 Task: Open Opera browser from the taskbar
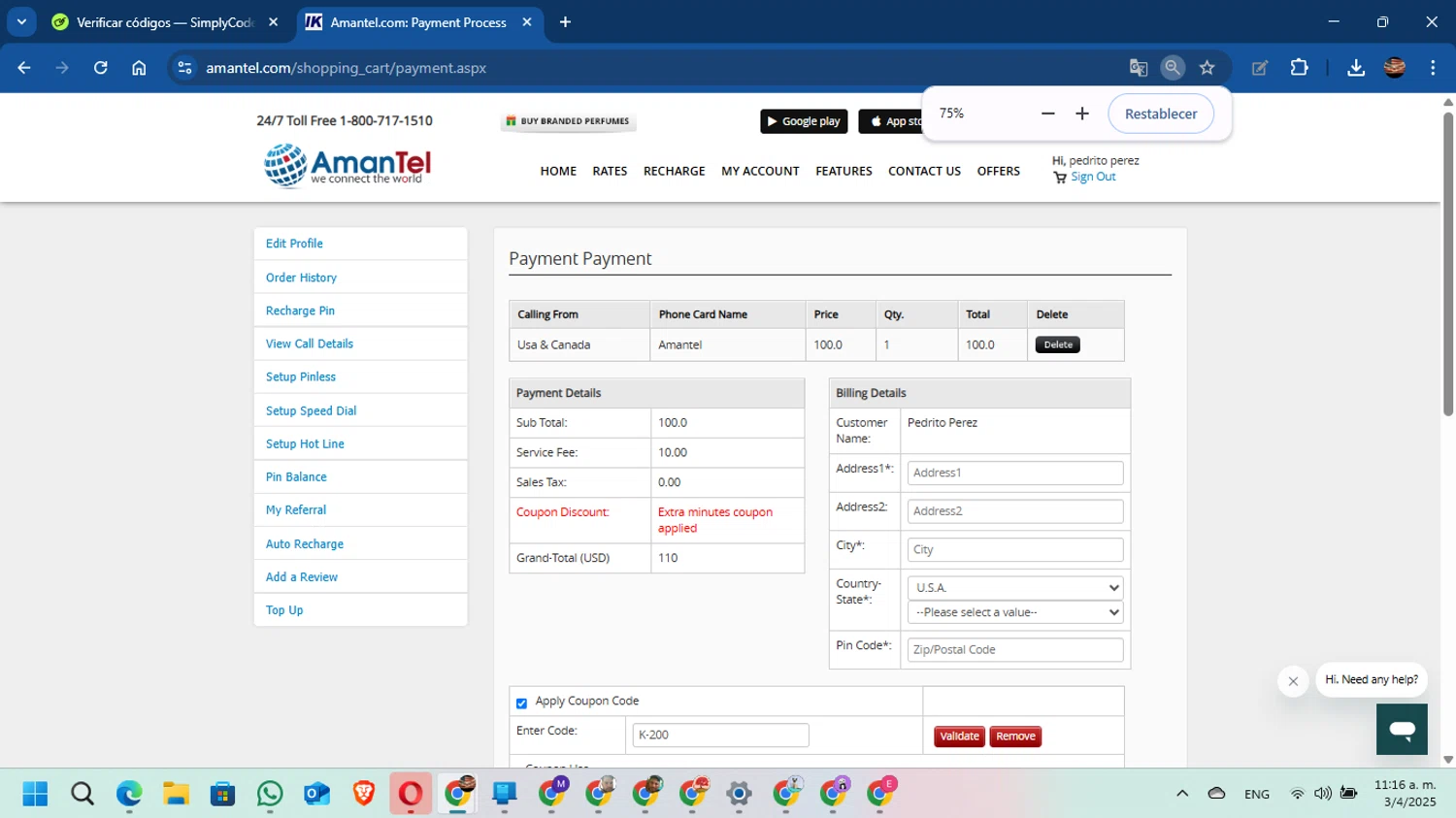tap(411, 794)
